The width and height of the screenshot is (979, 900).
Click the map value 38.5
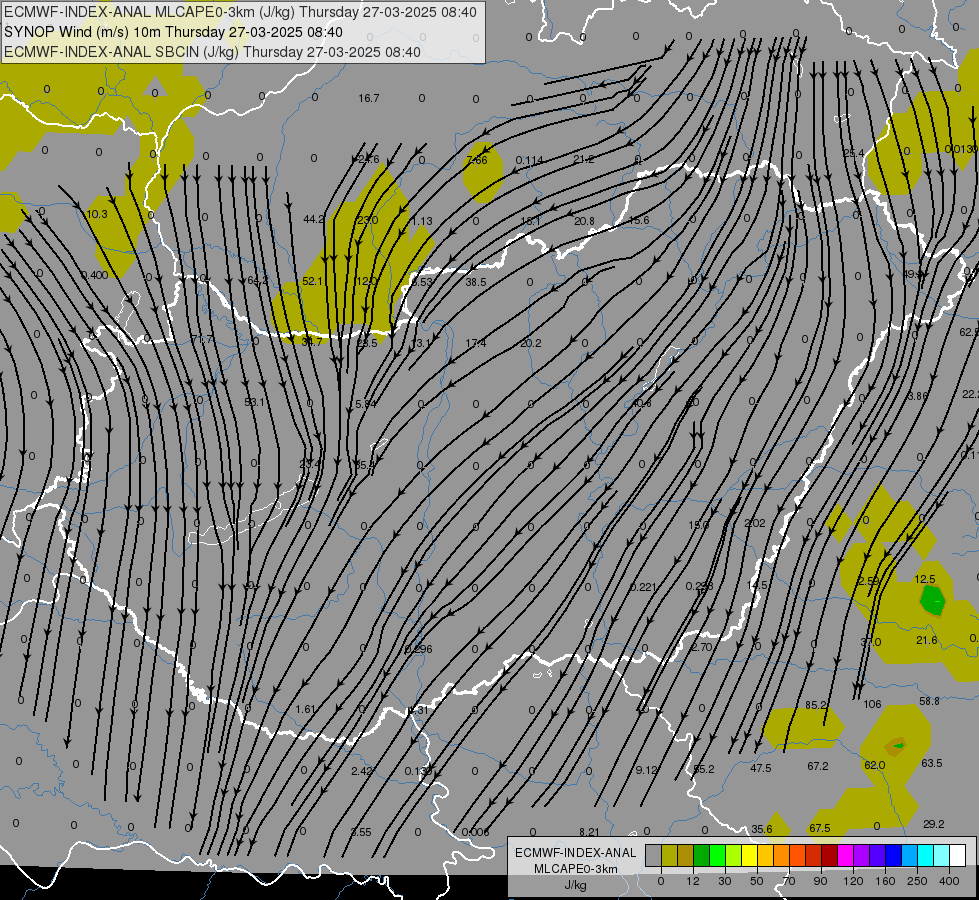[x=476, y=282]
